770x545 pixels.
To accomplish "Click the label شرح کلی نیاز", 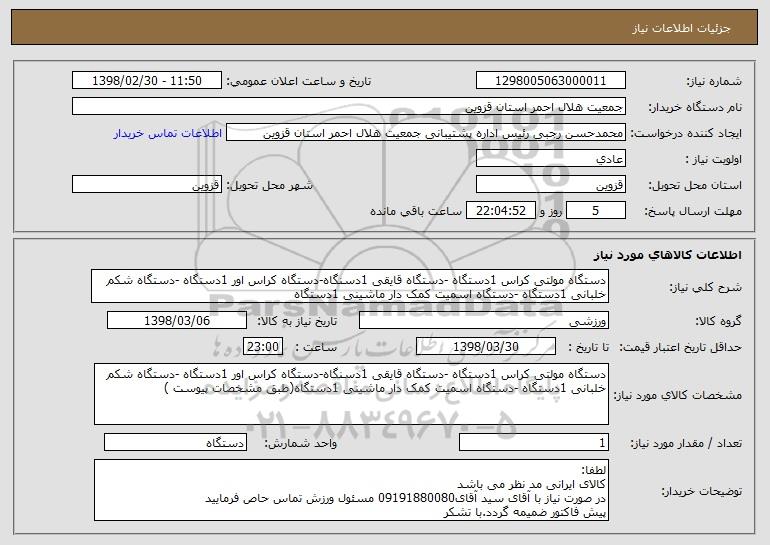I will click(706, 287).
